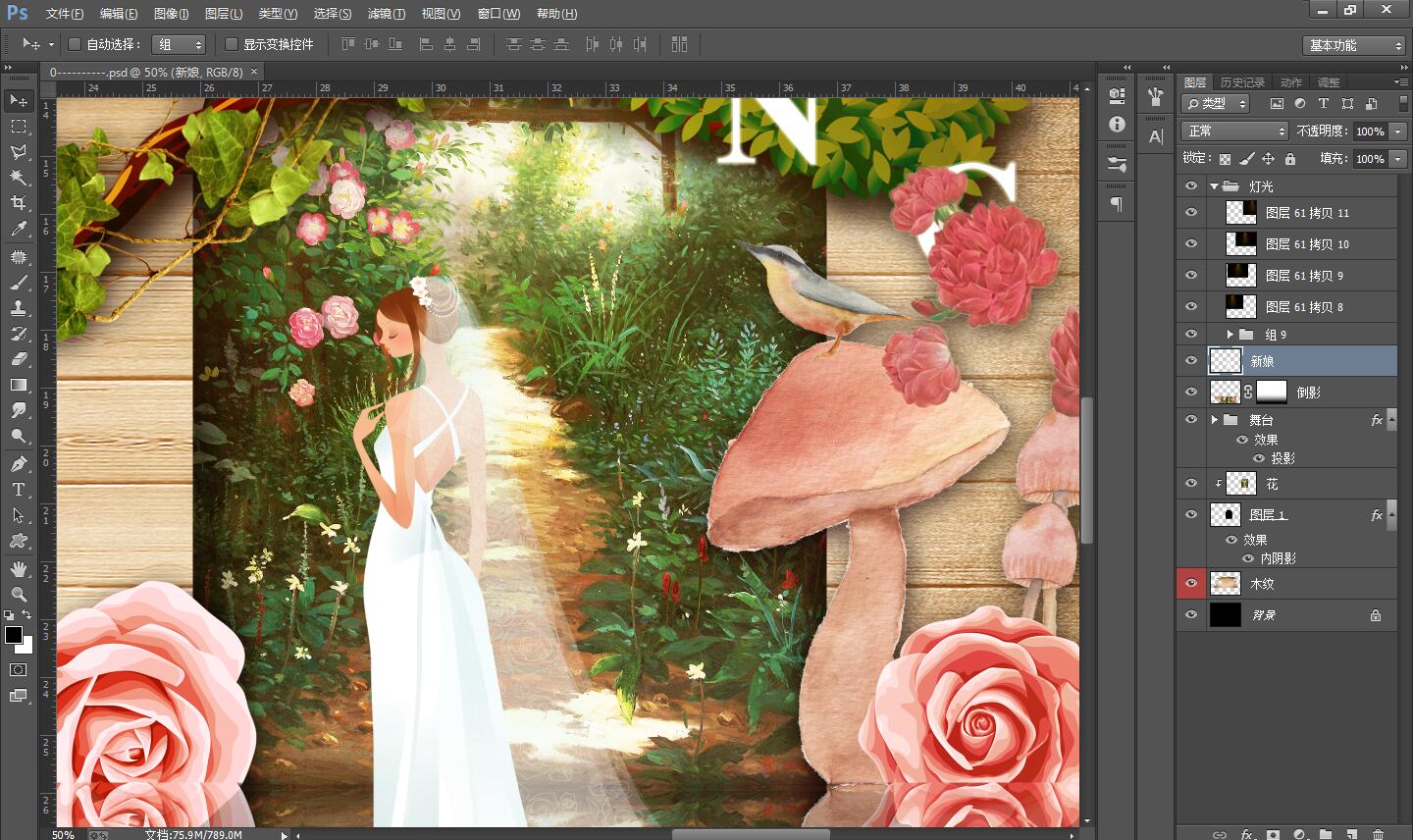The width and height of the screenshot is (1413, 840).
Task: Open the layer filter 类型 dropdown
Action: pyautogui.click(x=1215, y=103)
